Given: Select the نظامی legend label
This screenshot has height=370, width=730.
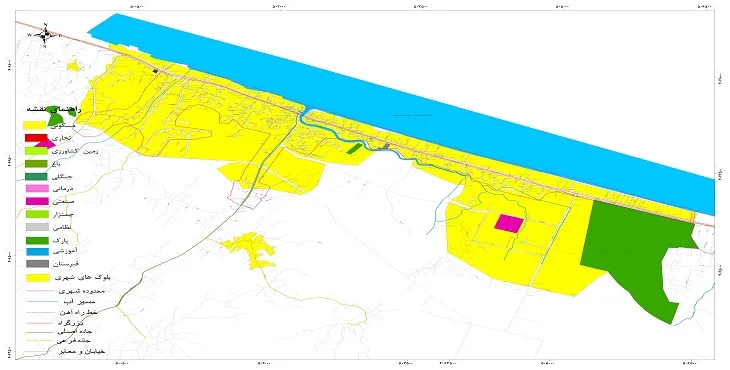Looking at the screenshot, I should 61,228.
